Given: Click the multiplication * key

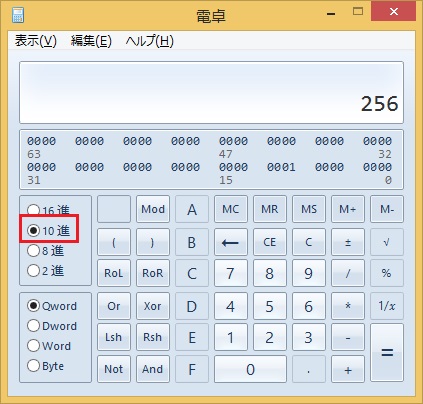Looking at the screenshot, I should click(348, 306).
